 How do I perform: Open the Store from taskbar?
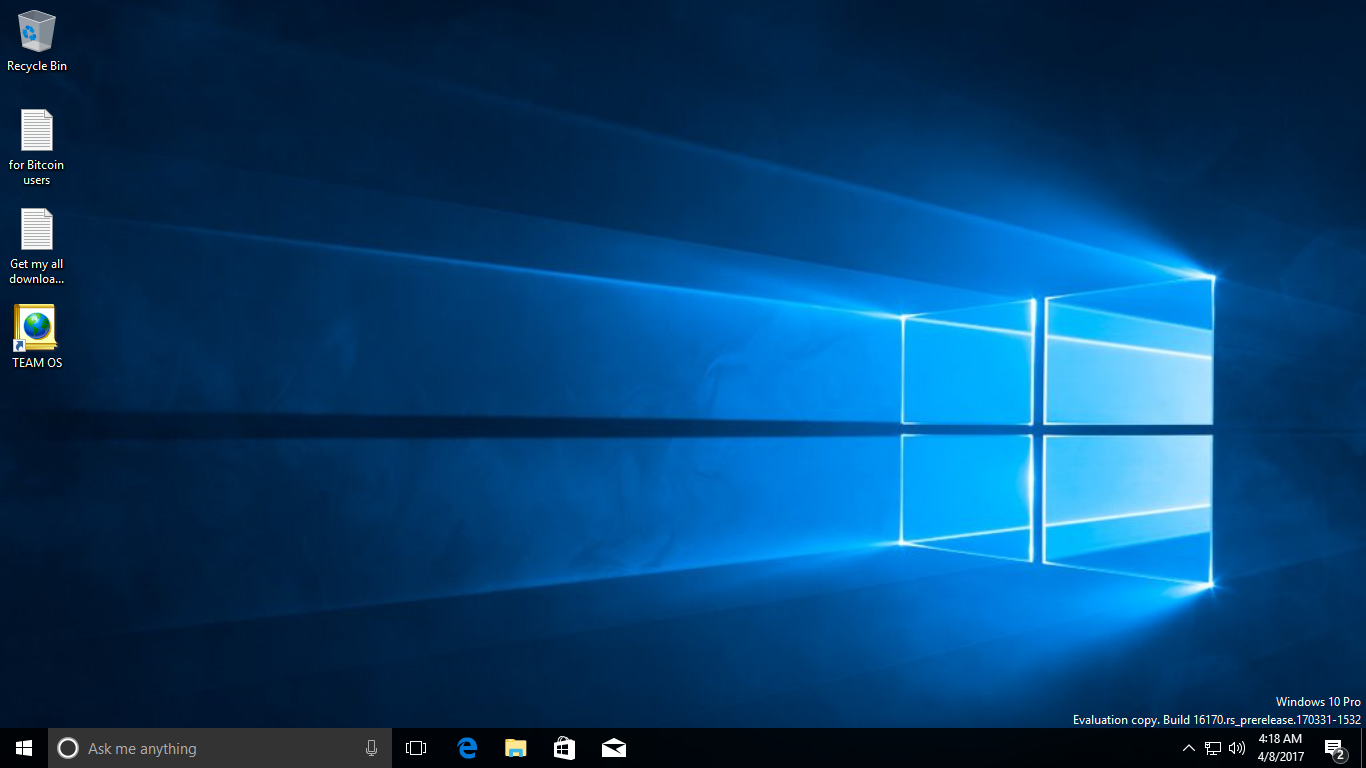565,748
